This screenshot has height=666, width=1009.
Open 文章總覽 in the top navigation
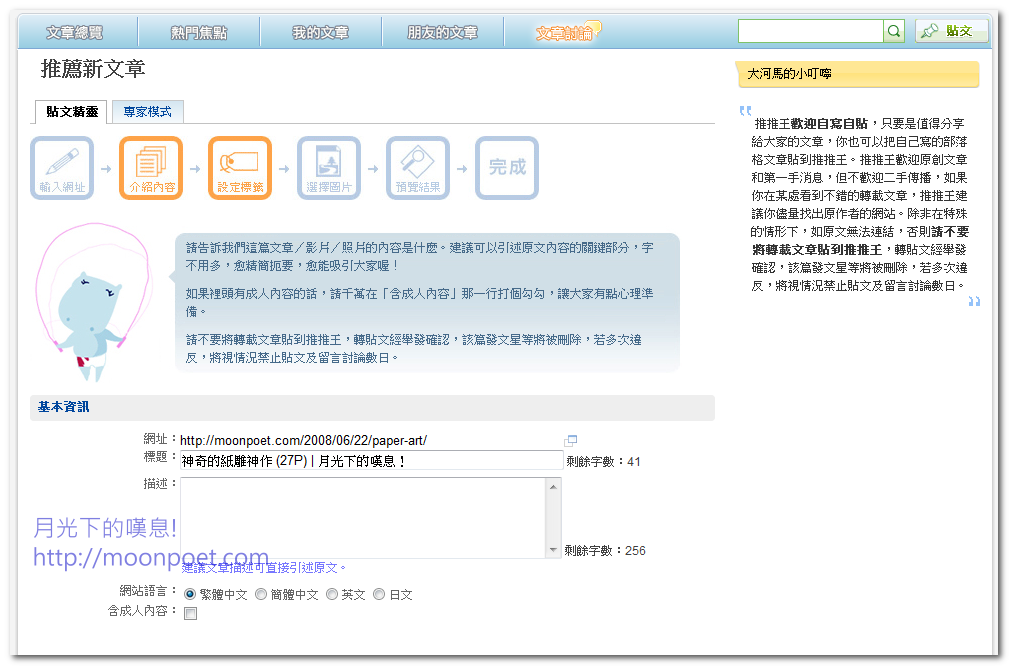click(75, 33)
